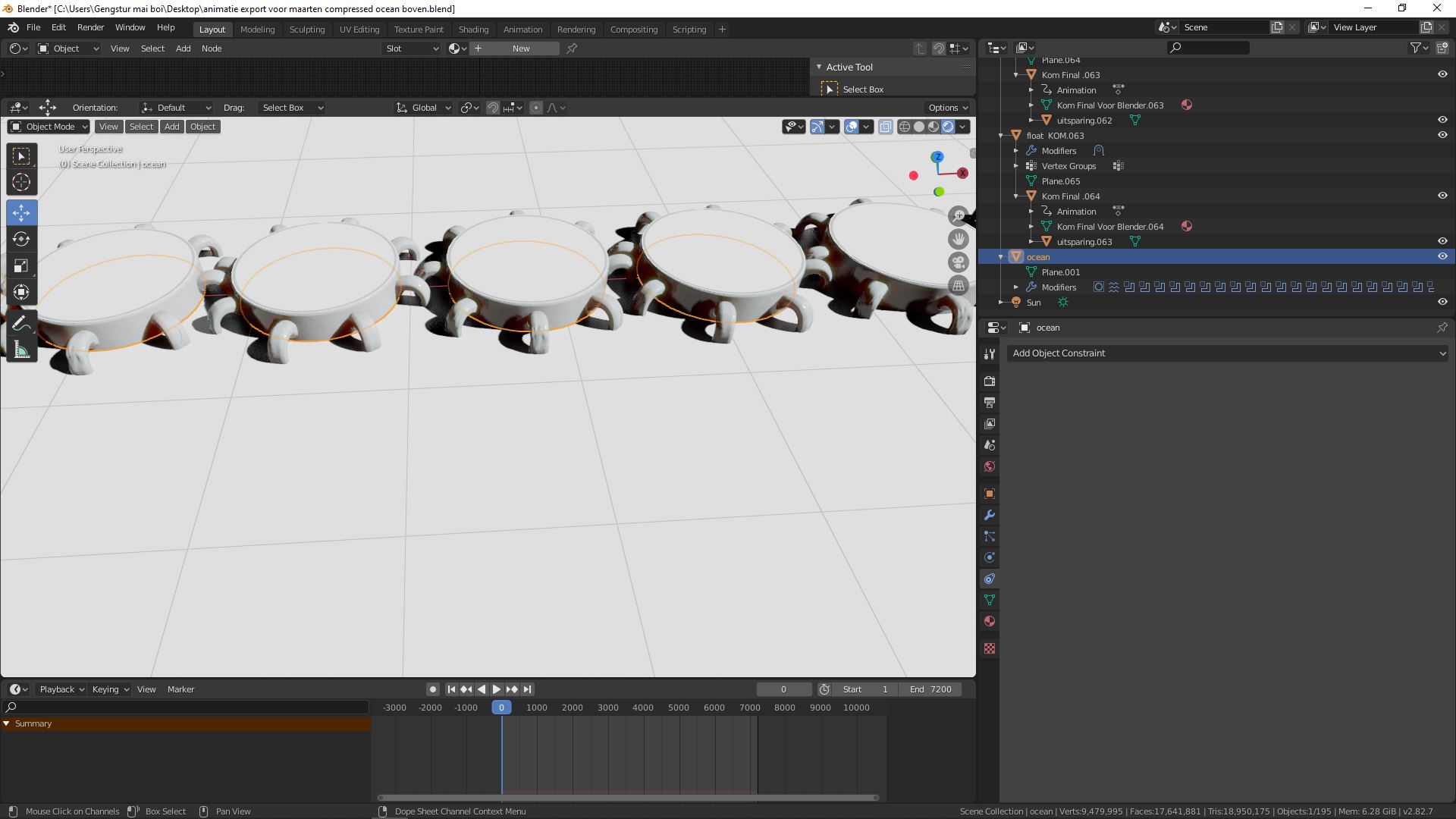Open the World properties tab
The width and height of the screenshot is (1456, 819).
(x=989, y=467)
